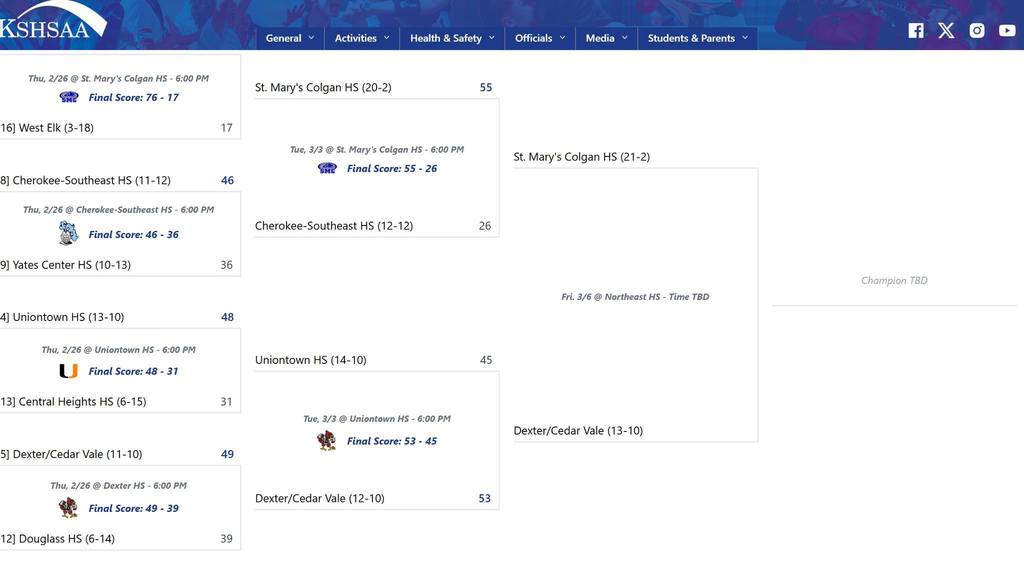Click the KSHSAA logo
Viewport: 1024px width, 567px height.
pyautogui.click(x=45, y=22)
